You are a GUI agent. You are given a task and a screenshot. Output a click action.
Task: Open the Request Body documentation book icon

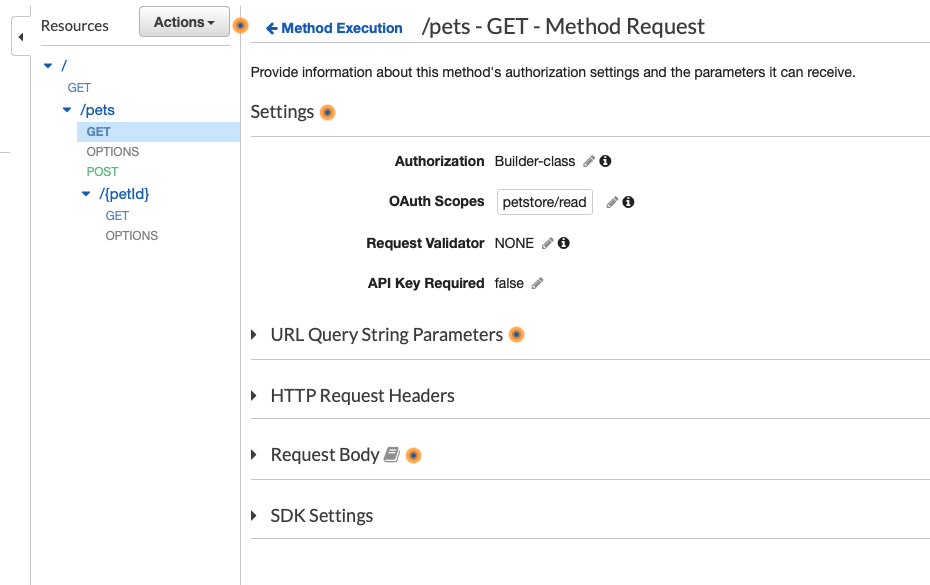pos(391,454)
